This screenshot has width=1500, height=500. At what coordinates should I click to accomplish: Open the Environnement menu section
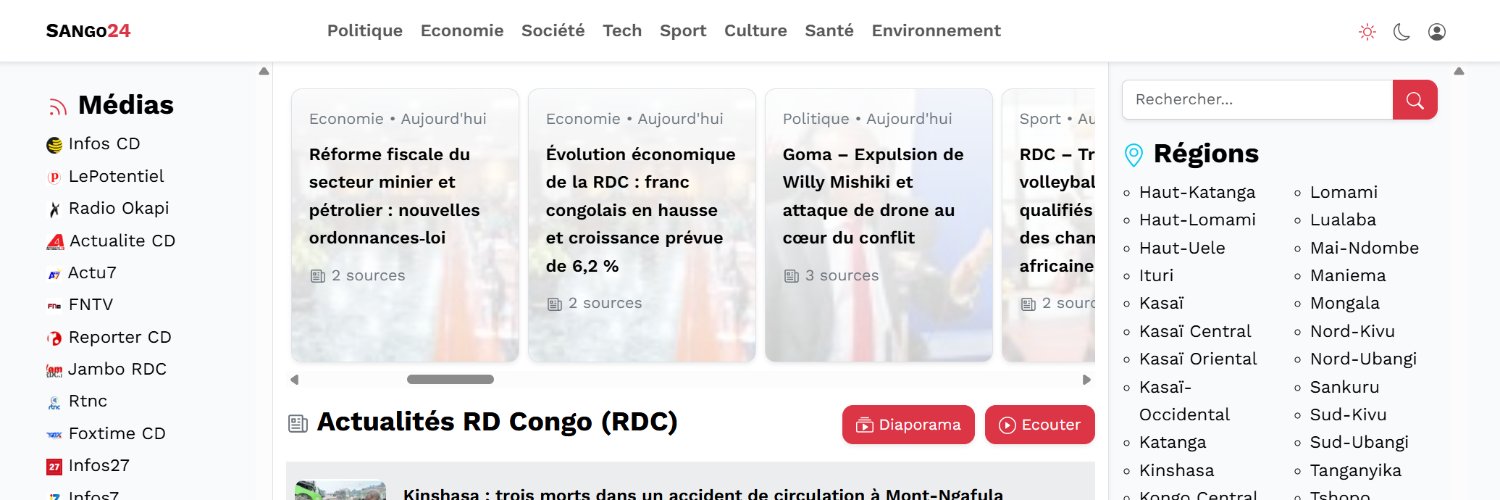936,31
